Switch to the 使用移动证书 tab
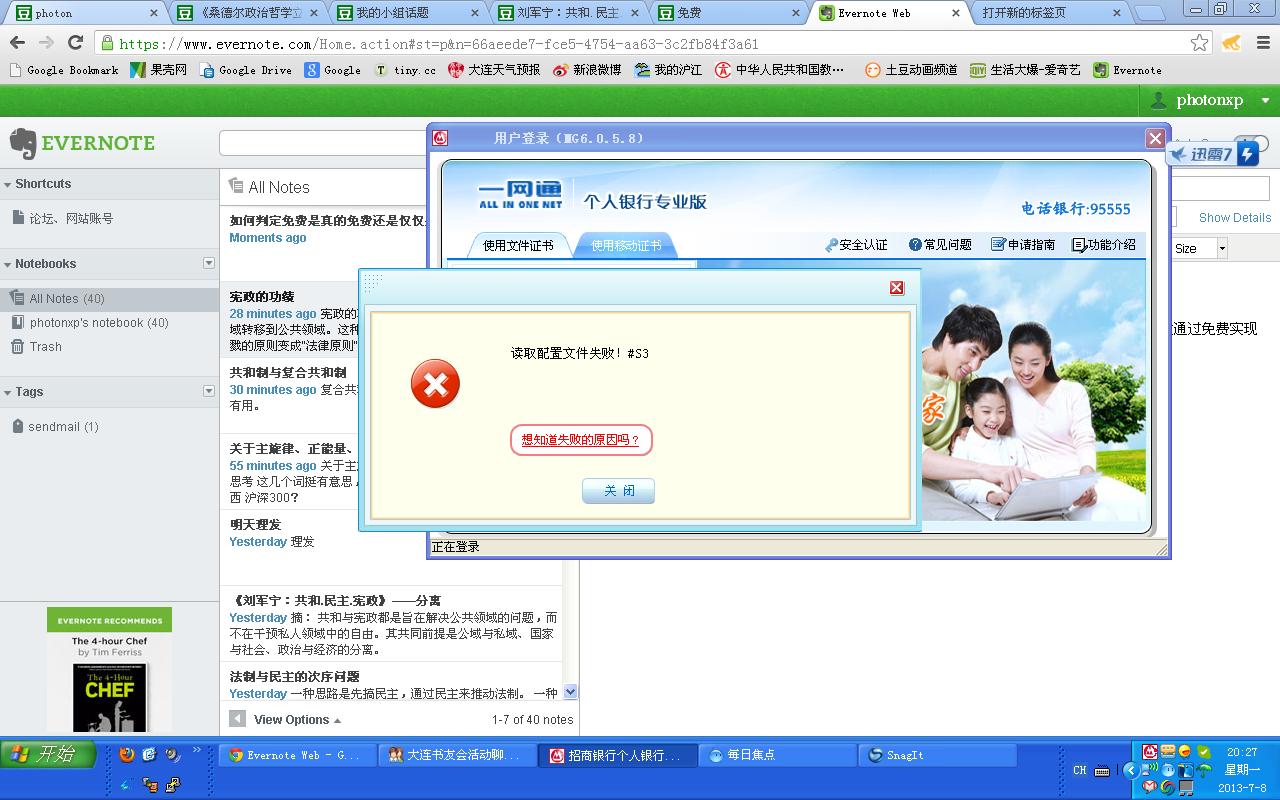This screenshot has height=800, width=1280. (x=626, y=245)
